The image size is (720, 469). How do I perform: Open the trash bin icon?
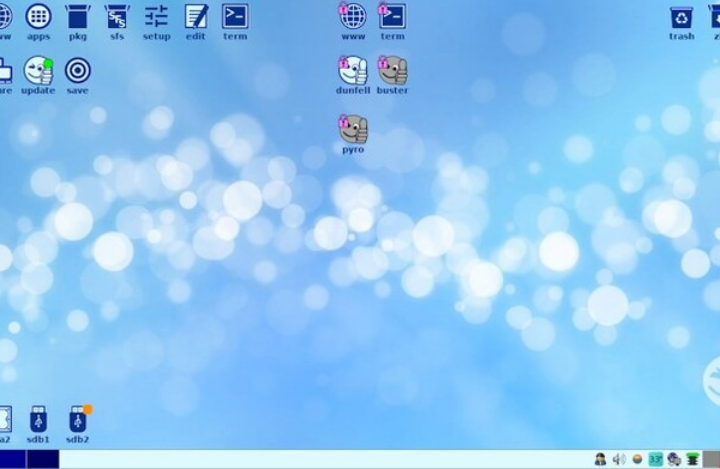[681, 17]
